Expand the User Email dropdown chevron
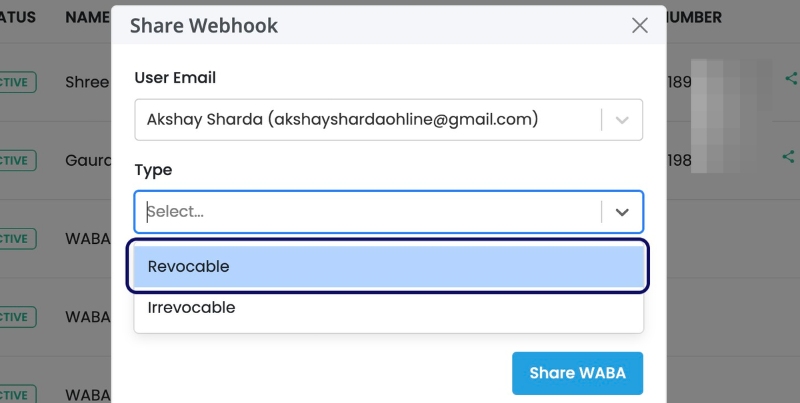800x403 pixels. pyautogui.click(x=622, y=119)
